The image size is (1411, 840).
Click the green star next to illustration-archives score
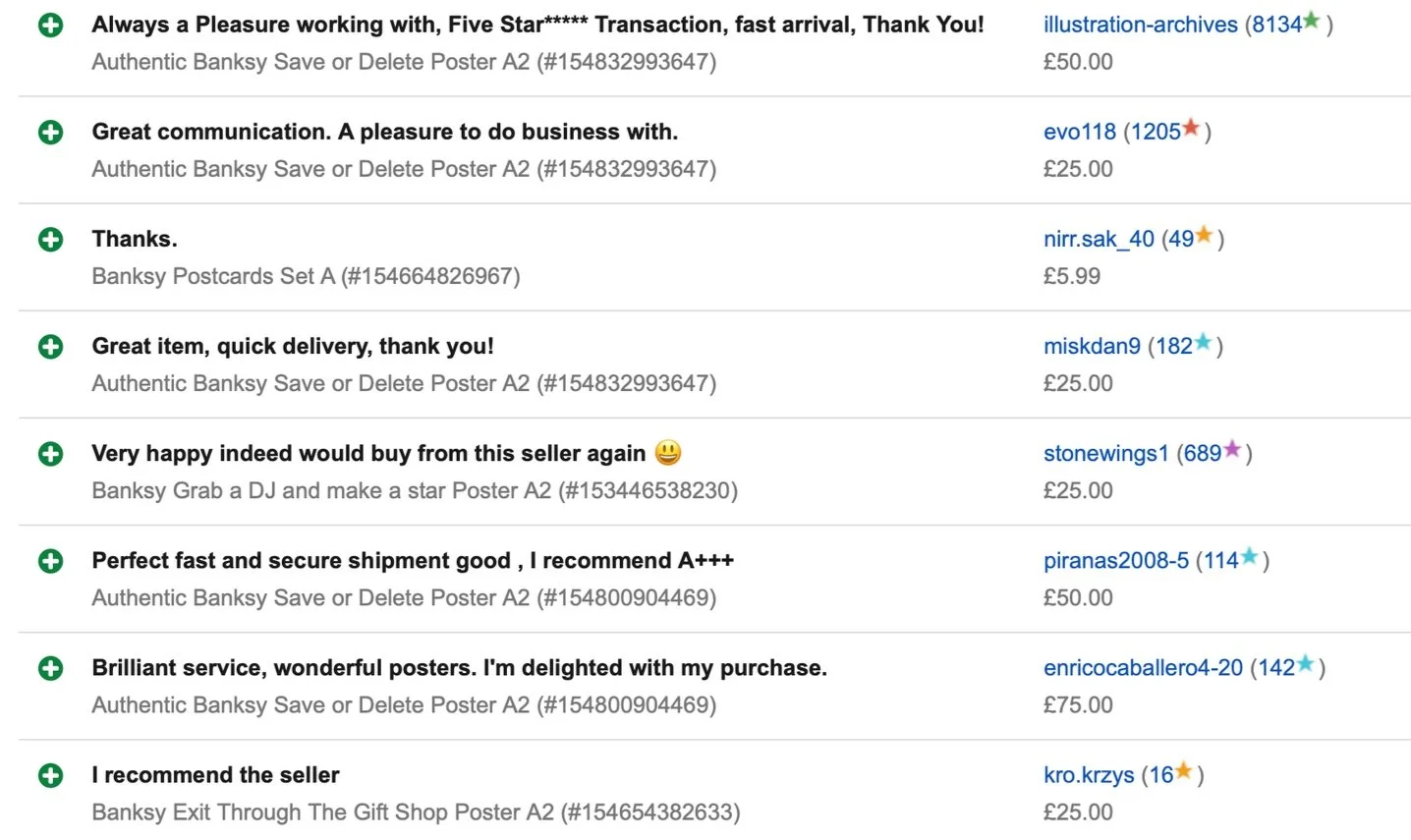click(1311, 21)
